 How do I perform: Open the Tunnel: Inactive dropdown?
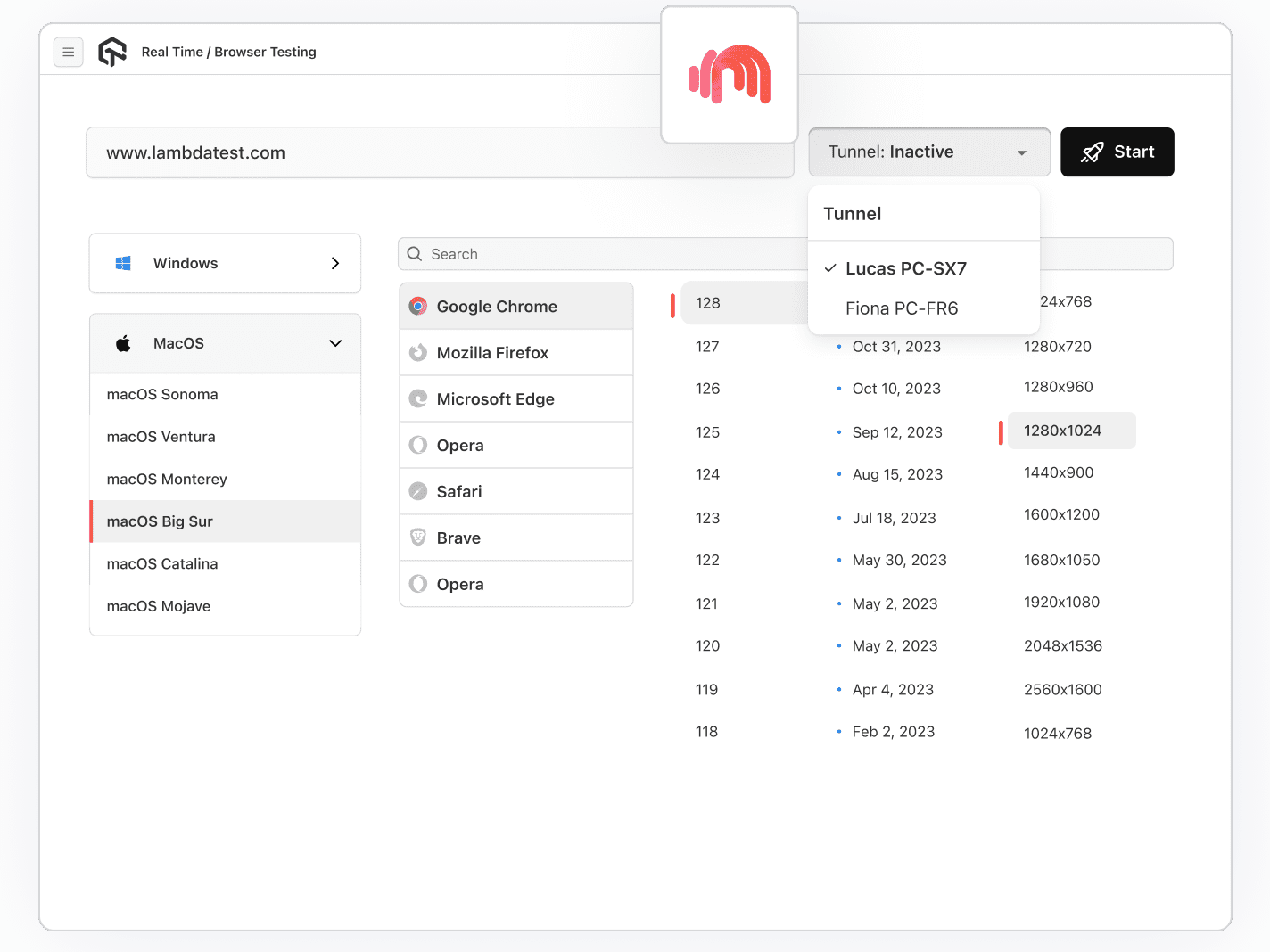[928, 152]
